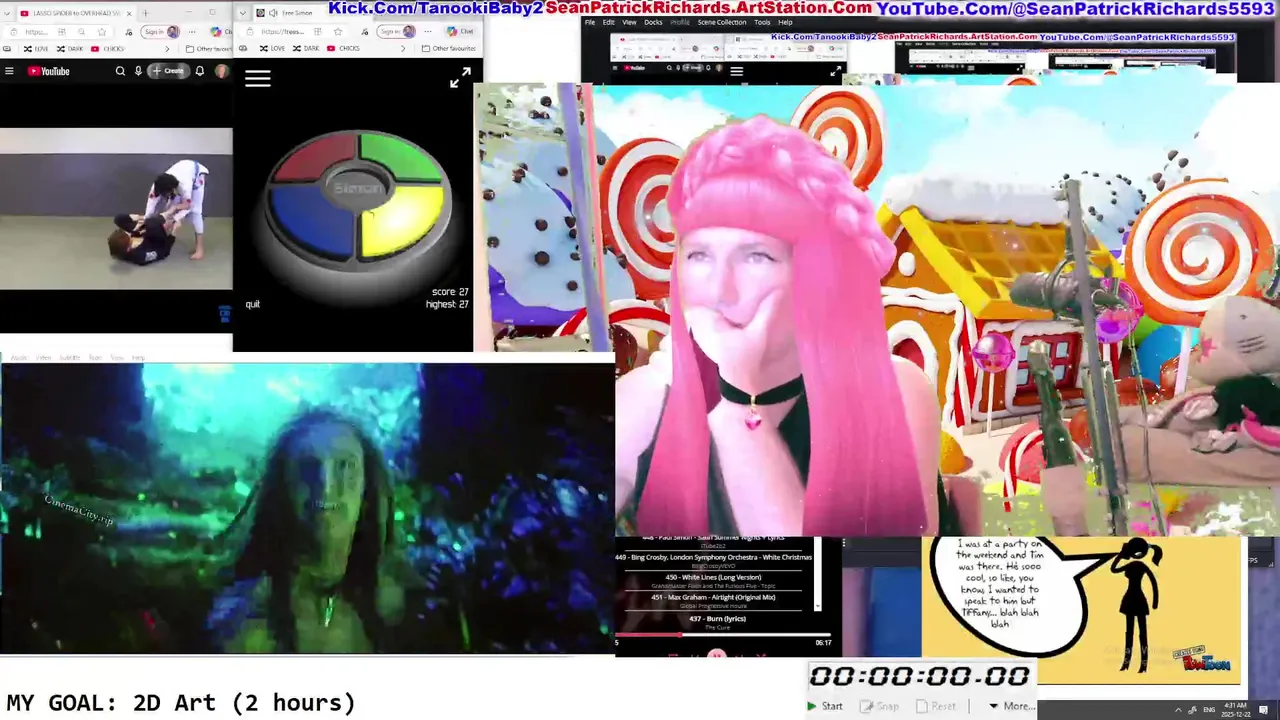Open OBS Edit menu

(x=608, y=22)
